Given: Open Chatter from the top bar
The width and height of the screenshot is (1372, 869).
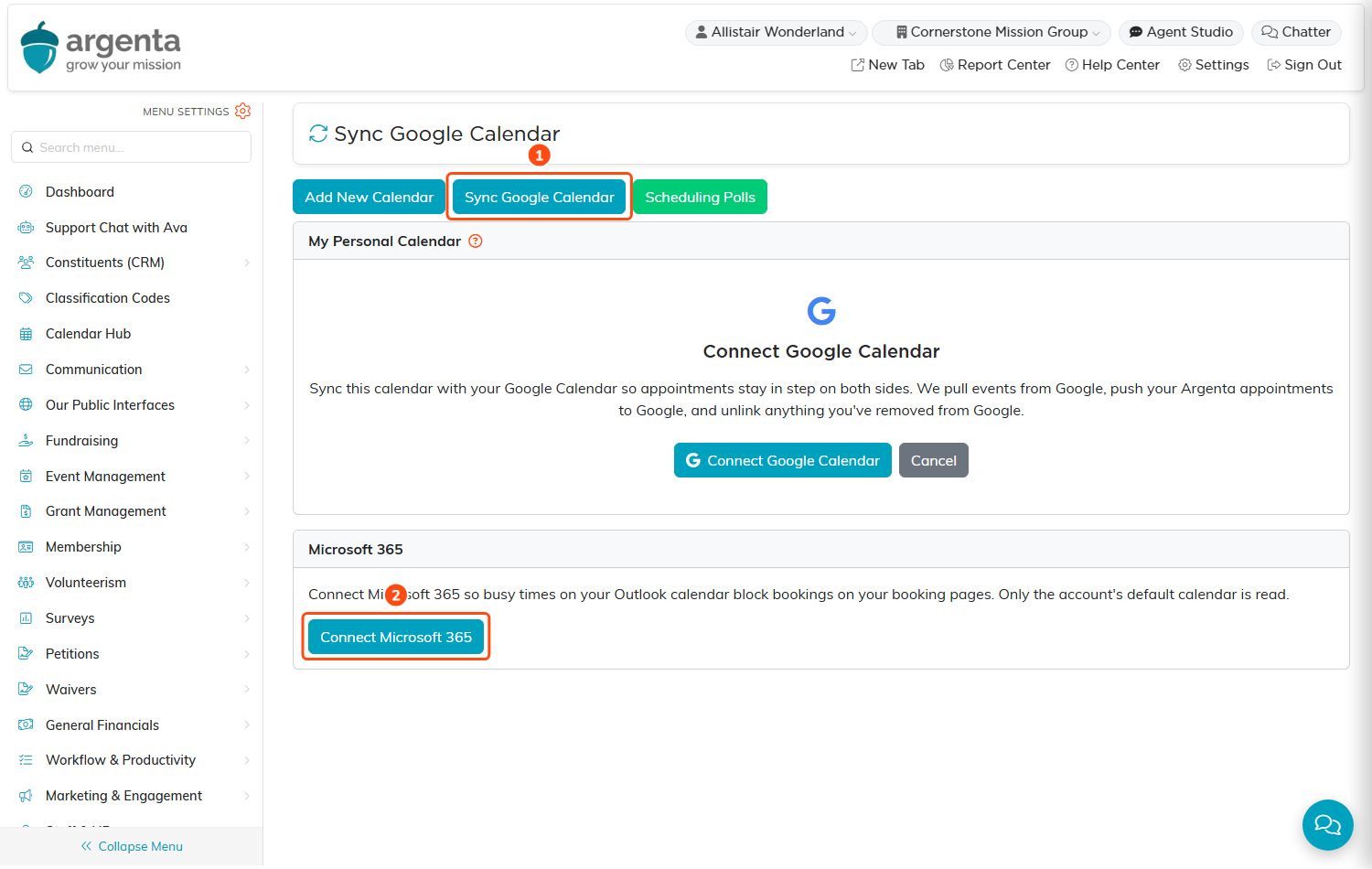Looking at the screenshot, I should (1296, 32).
